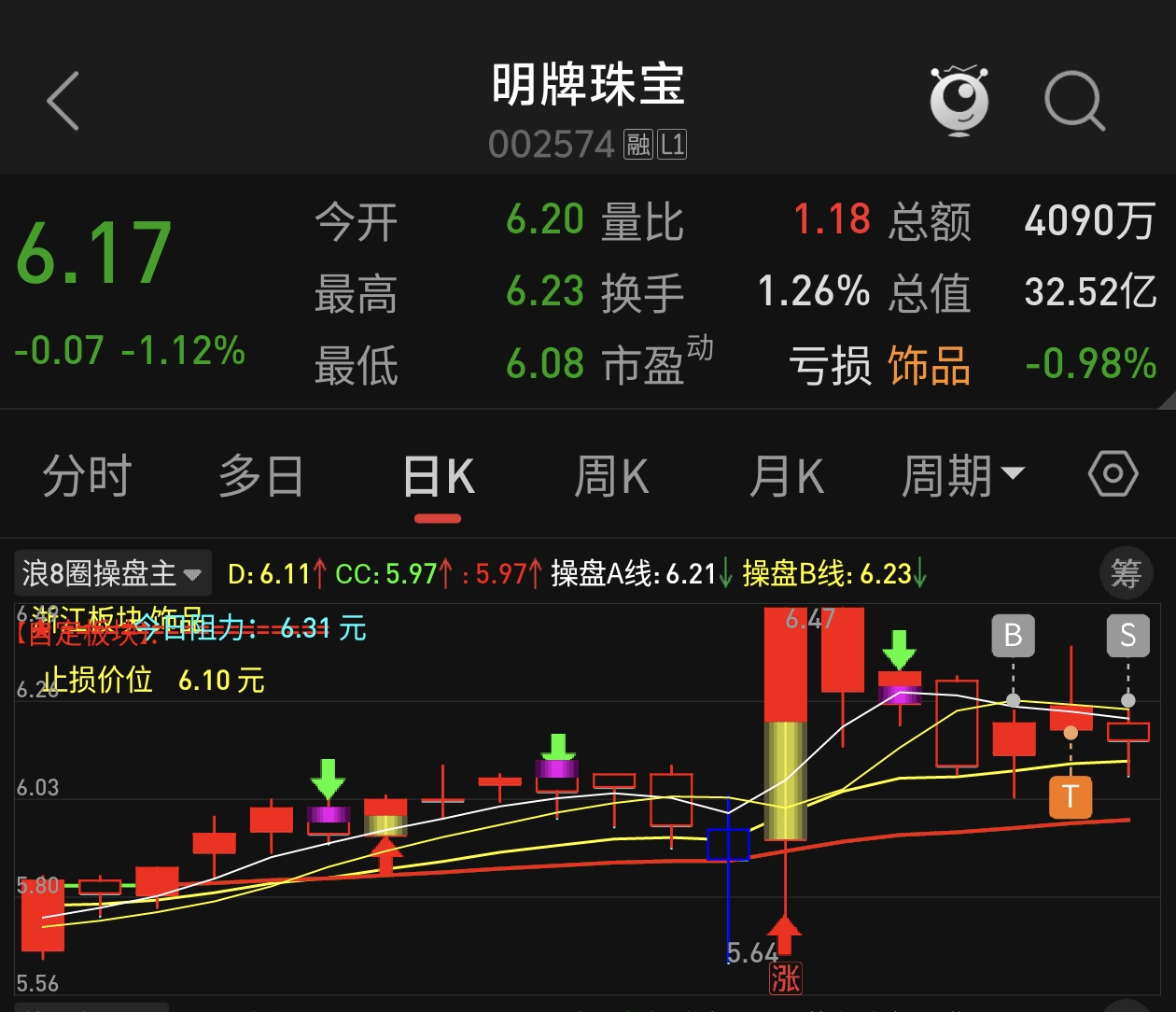
Task: Expand the 周期 period dropdown
Action: tap(963, 476)
